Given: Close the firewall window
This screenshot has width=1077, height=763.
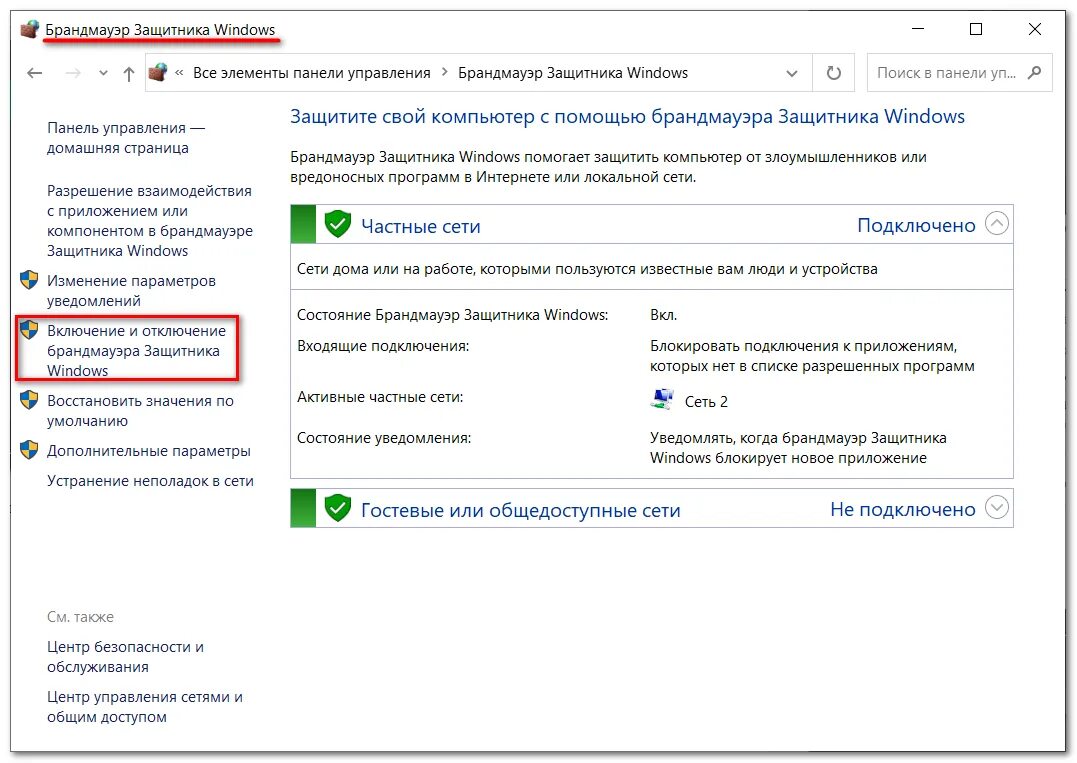Looking at the screenshot, I should [1034, 29].
